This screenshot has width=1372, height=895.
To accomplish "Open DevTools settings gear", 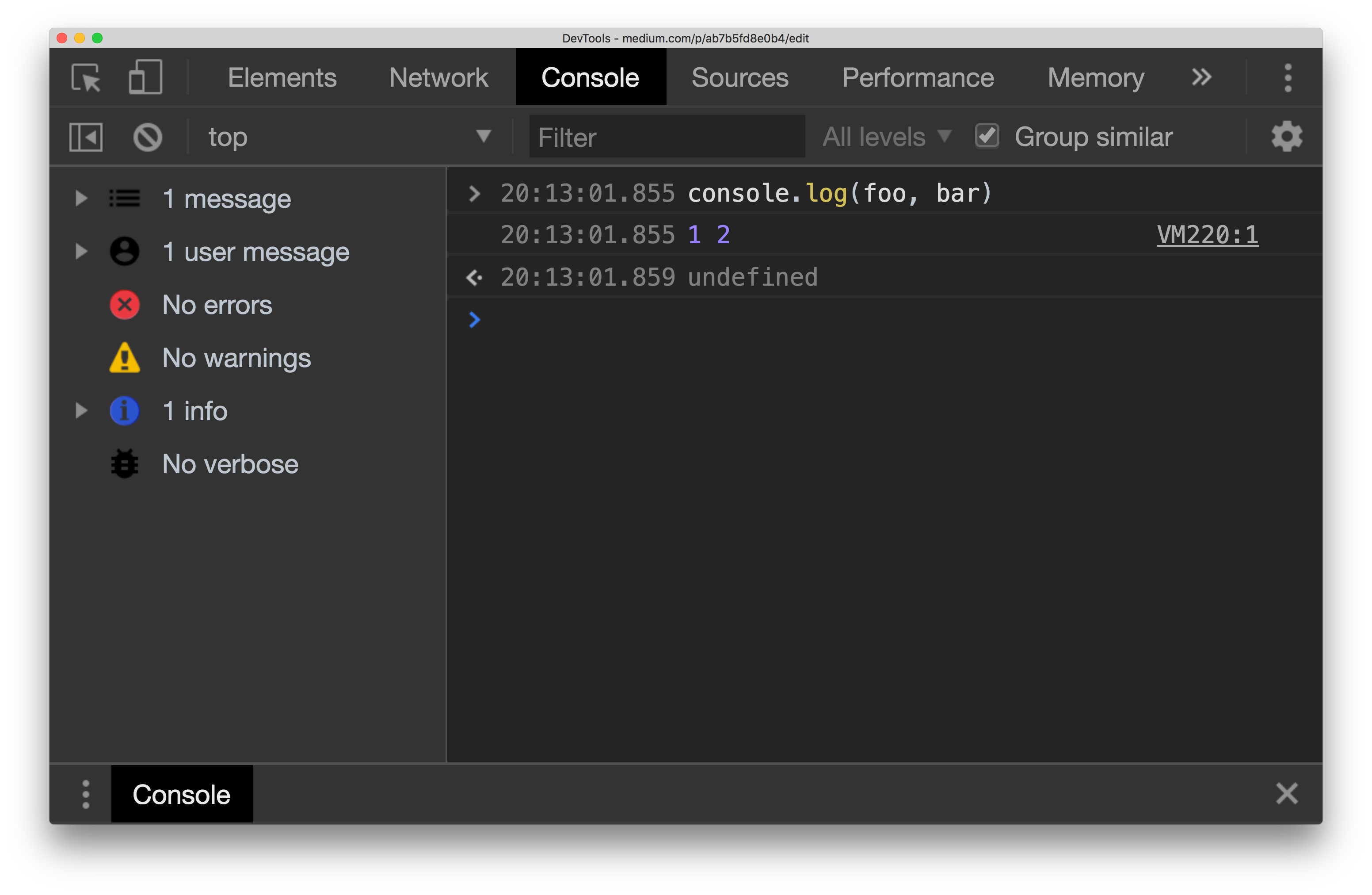I will (x=1286, y=137).
